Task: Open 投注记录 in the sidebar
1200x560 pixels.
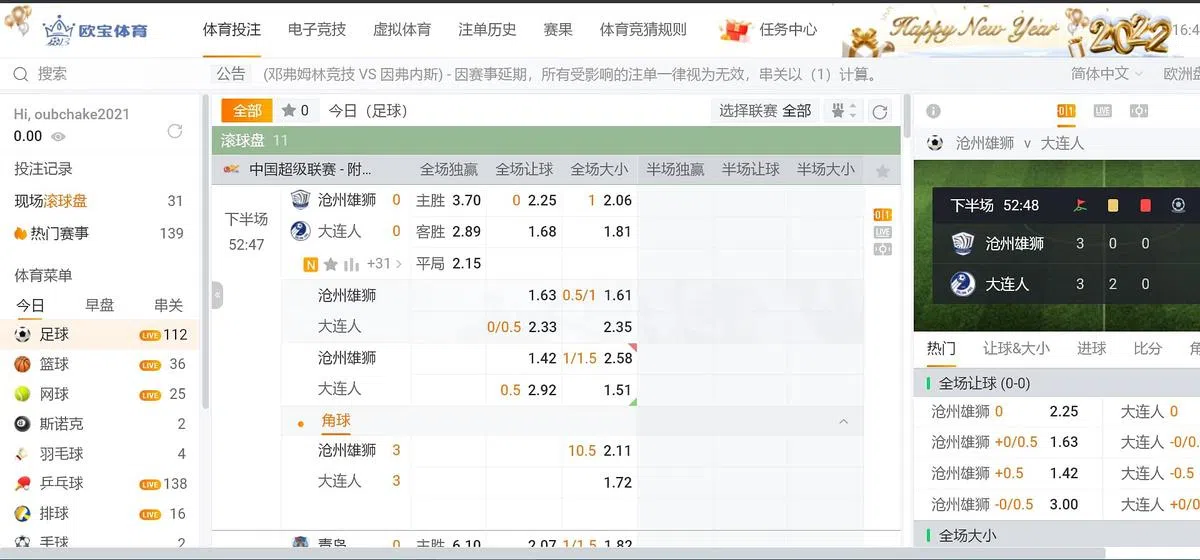Action: 43,169
